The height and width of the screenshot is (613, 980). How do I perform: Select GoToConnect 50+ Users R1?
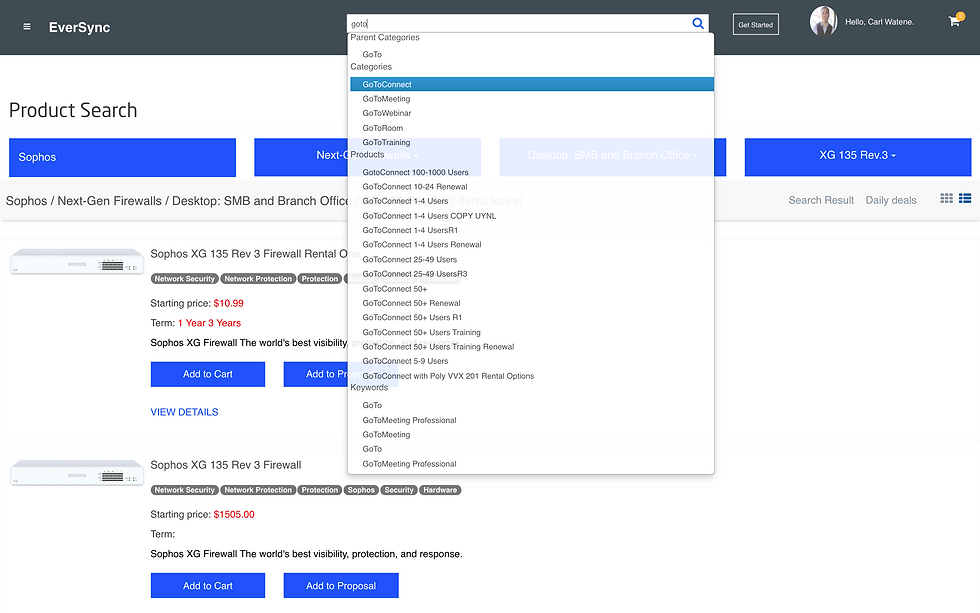coord(412,317)
